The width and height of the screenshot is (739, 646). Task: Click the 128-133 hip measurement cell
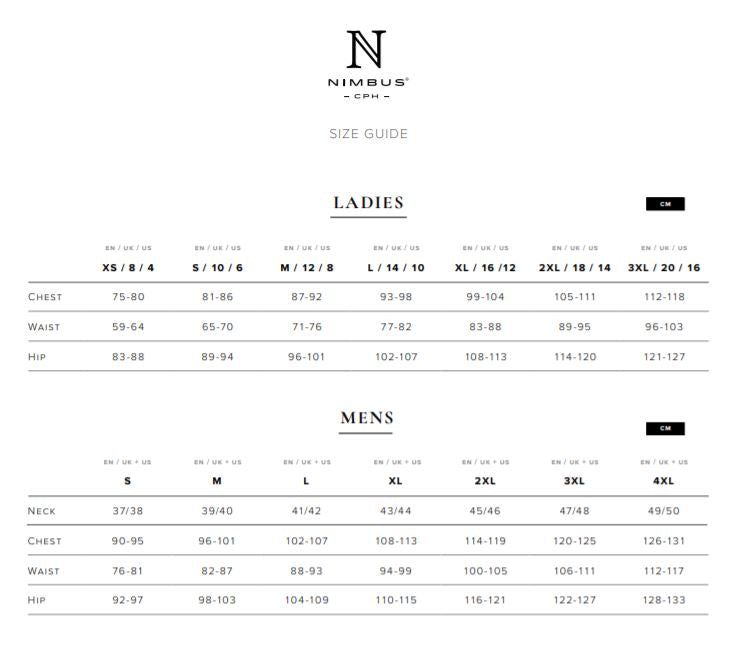(x=664, y=600)
